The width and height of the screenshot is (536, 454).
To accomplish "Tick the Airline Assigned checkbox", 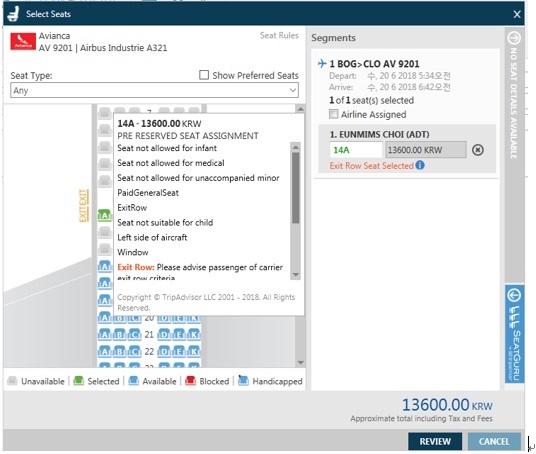I will point(333,114).
